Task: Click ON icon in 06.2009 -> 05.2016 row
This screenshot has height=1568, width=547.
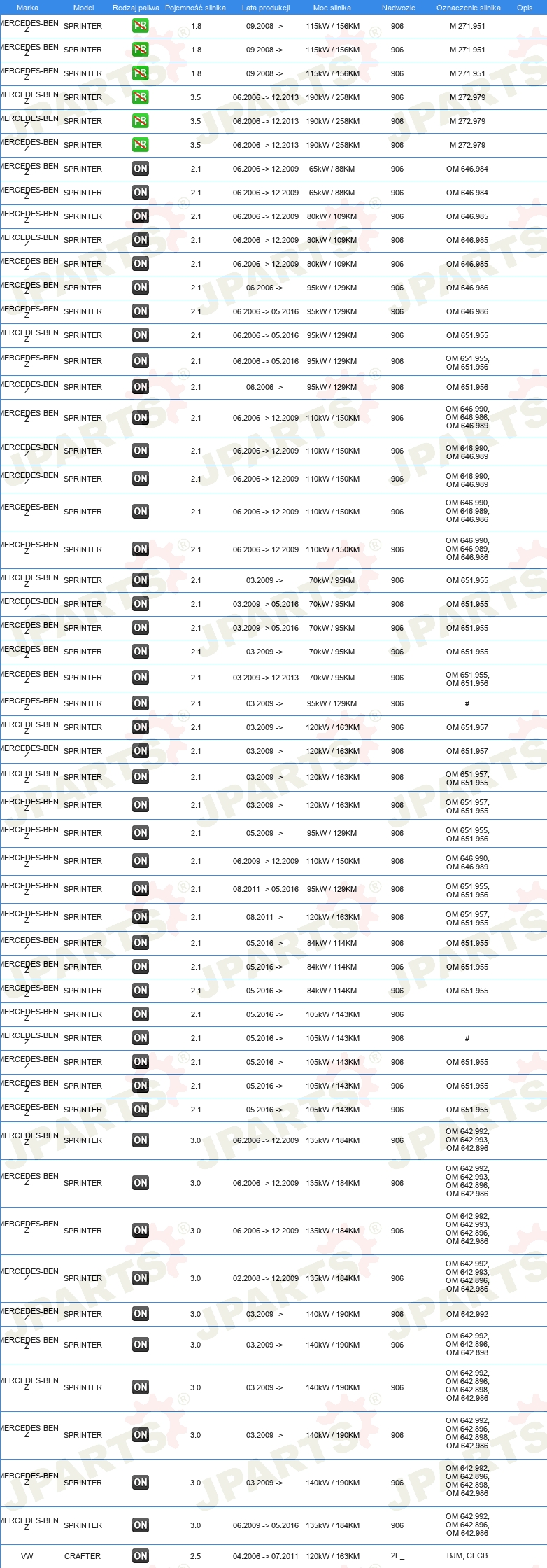Action: (x=141, y=1525)
